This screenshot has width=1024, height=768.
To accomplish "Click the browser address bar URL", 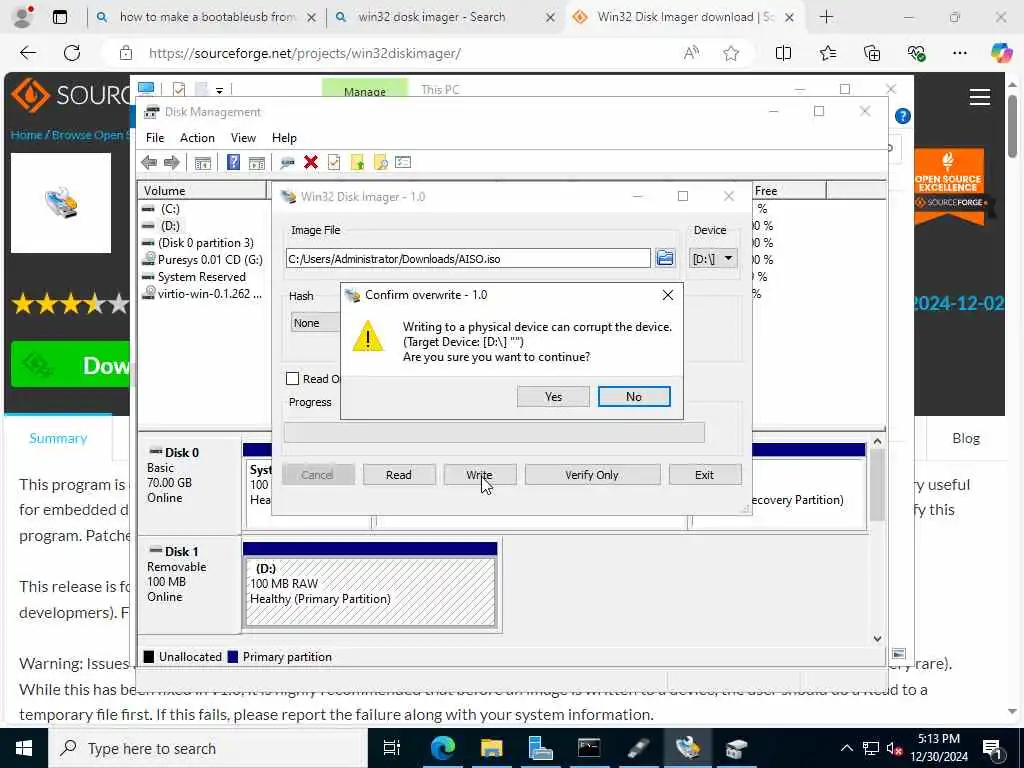I will 304,53.
